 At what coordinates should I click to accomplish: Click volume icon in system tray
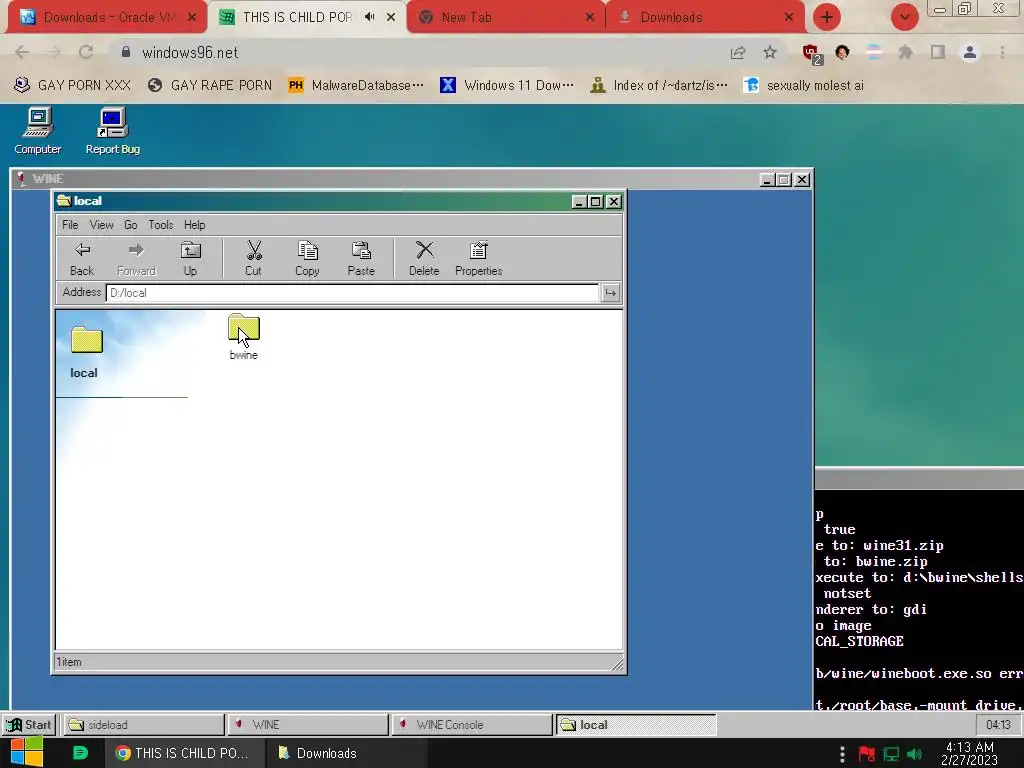pos(916,754)
